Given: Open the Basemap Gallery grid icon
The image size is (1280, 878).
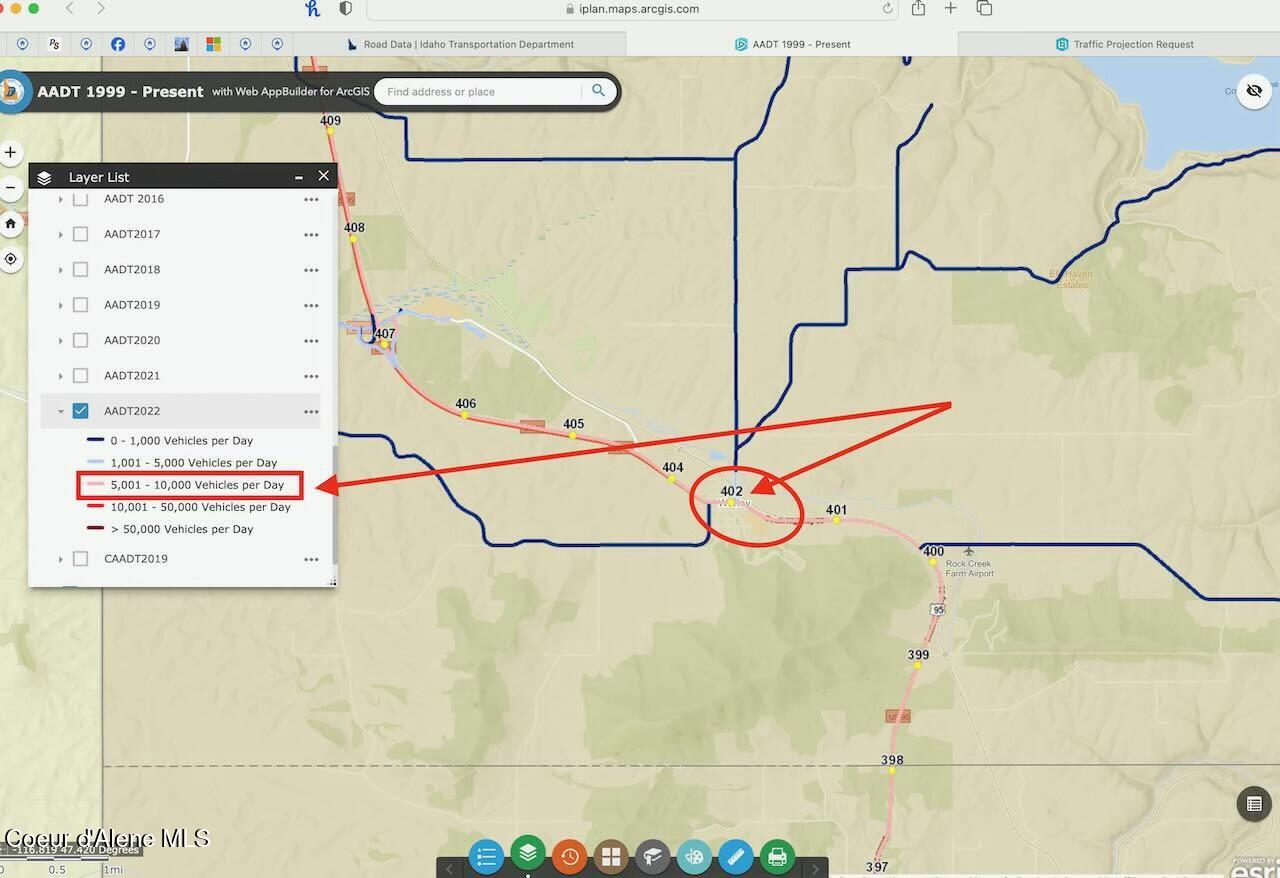Looking at the screenshot, I should 611,857.
